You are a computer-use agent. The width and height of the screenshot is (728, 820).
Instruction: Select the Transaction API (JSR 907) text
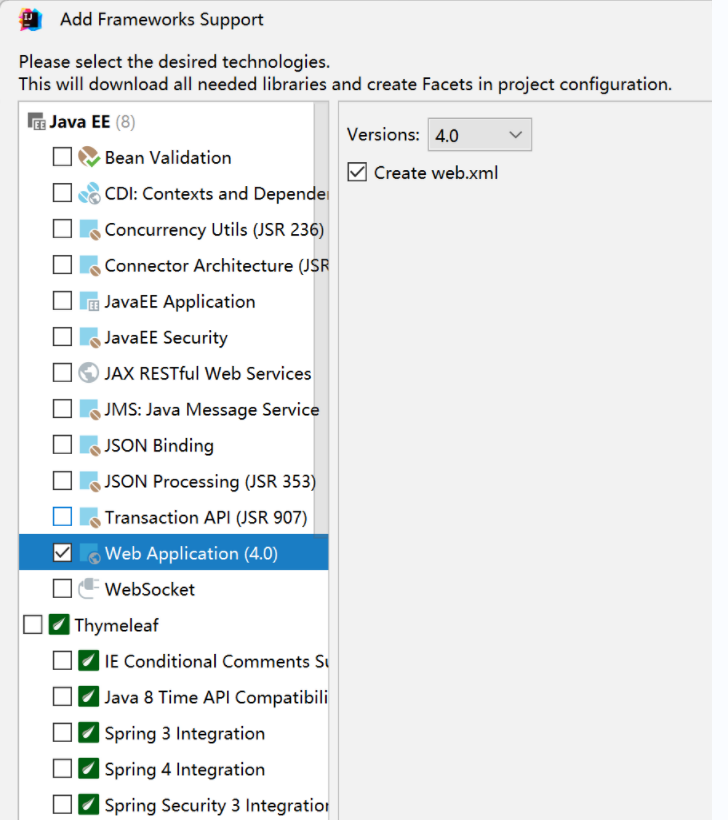(206, 518)
